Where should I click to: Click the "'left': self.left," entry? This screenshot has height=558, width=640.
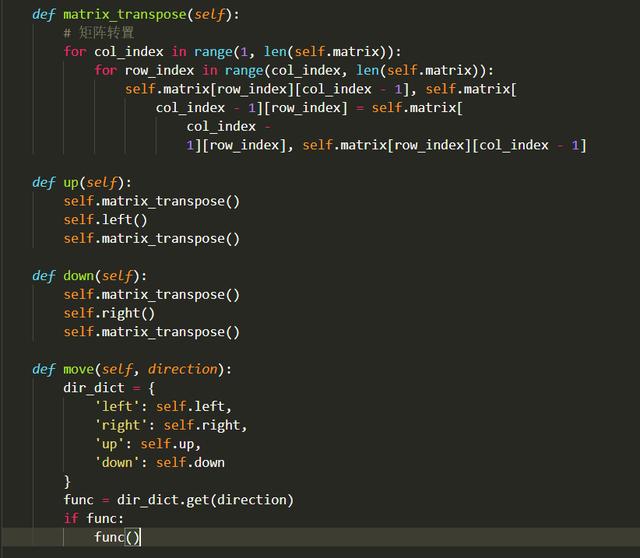click(x=163, y=407)
